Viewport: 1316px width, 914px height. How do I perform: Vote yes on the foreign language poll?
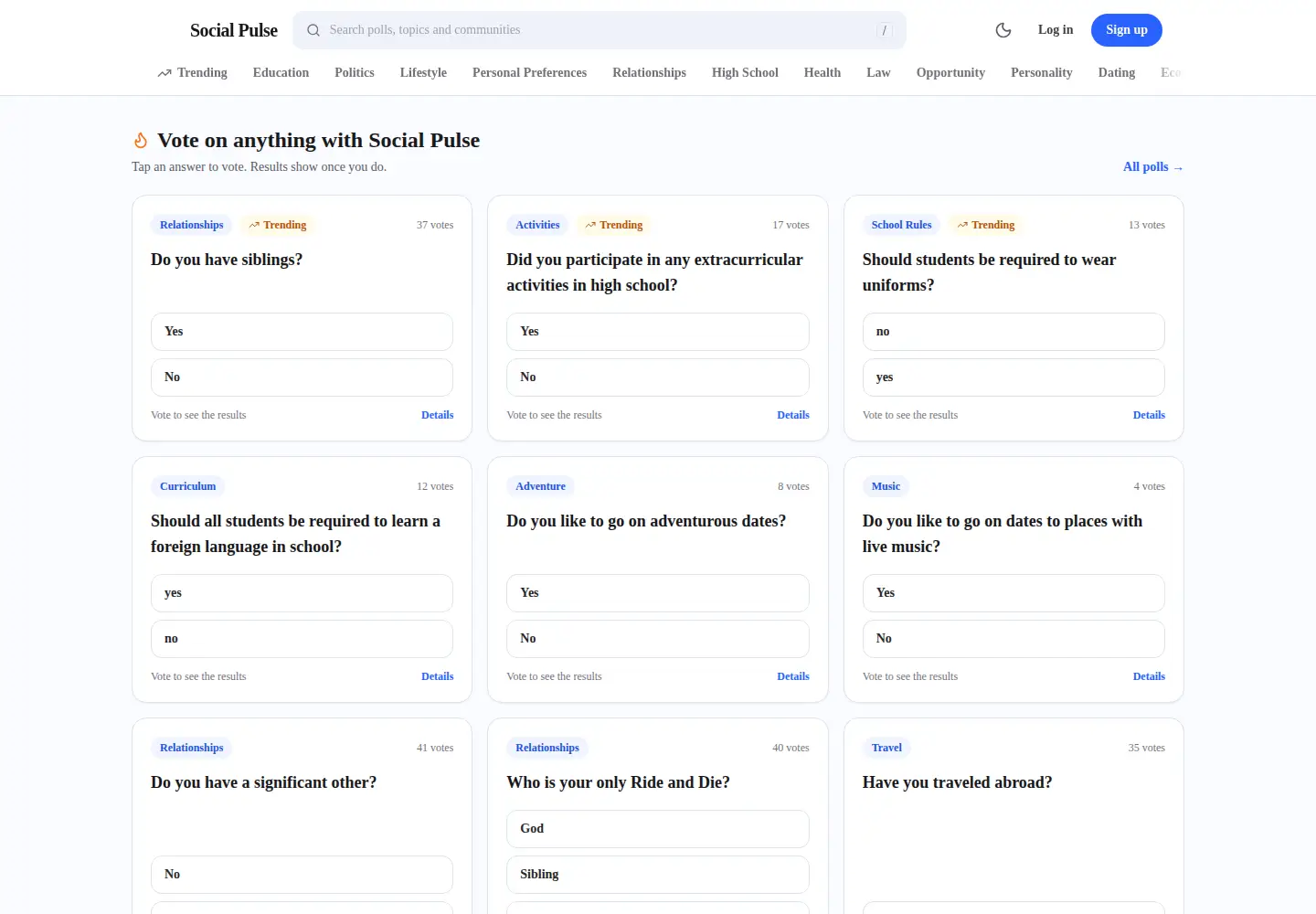coord(302,593)
